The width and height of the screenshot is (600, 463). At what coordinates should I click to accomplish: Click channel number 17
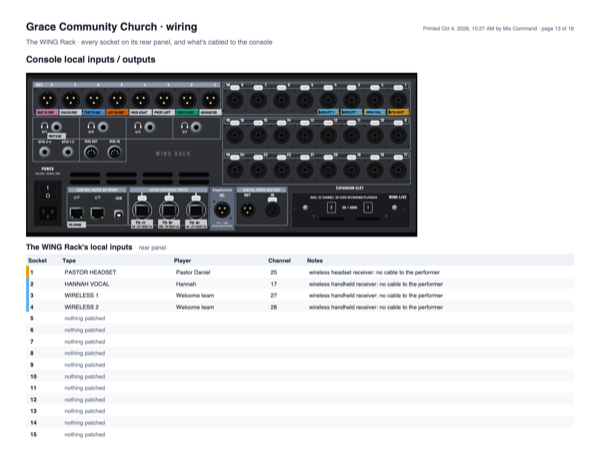point(274,284)
